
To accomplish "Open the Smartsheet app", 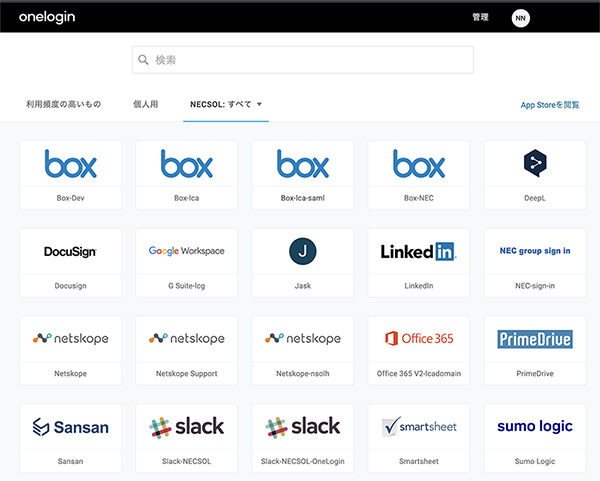I will 419,438.
